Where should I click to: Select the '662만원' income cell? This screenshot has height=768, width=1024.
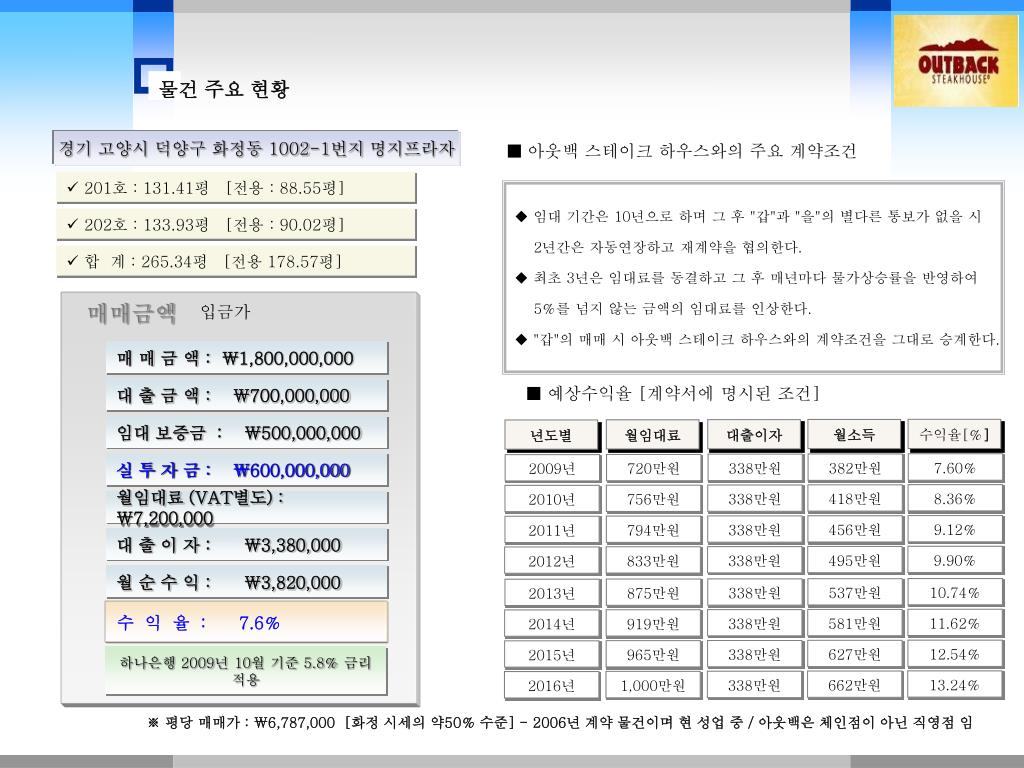tap(854, 685)
